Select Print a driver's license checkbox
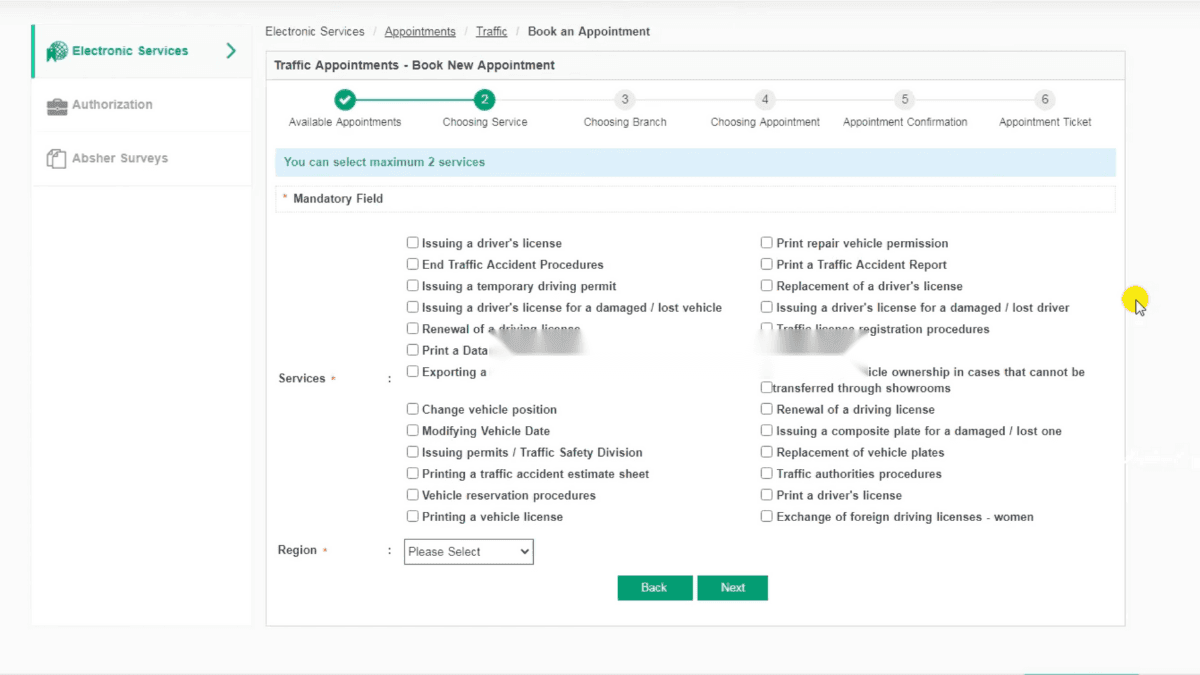1200x675 pixels. click(767, 495)
